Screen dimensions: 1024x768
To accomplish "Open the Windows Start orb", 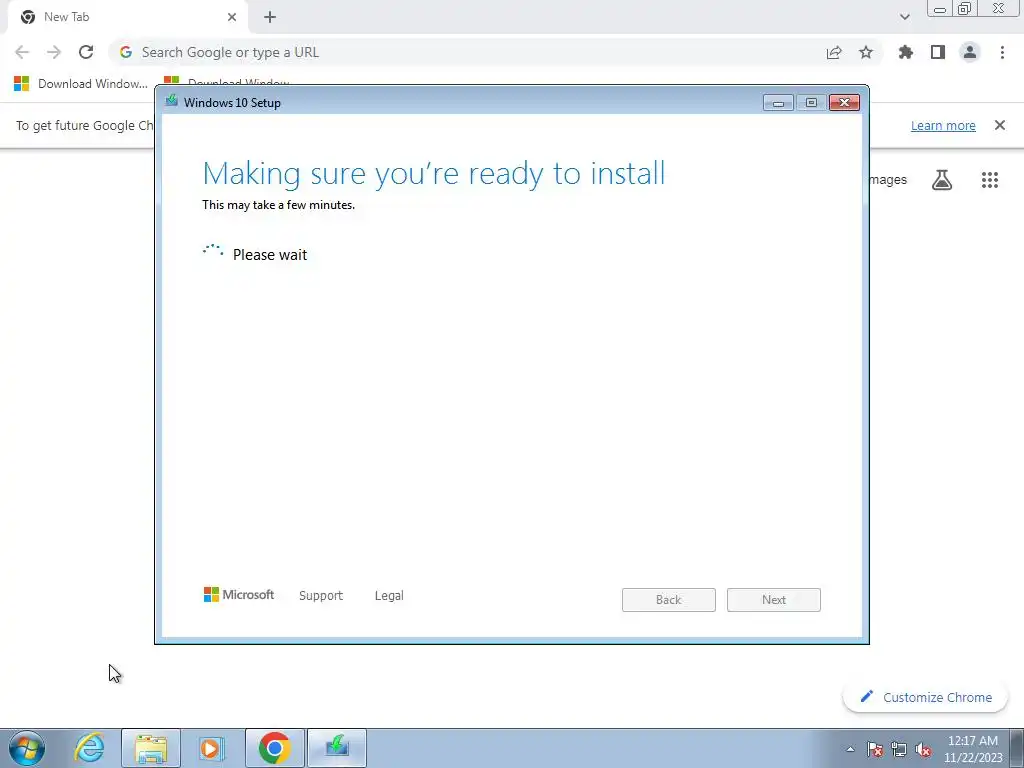I will pos(27,748).
